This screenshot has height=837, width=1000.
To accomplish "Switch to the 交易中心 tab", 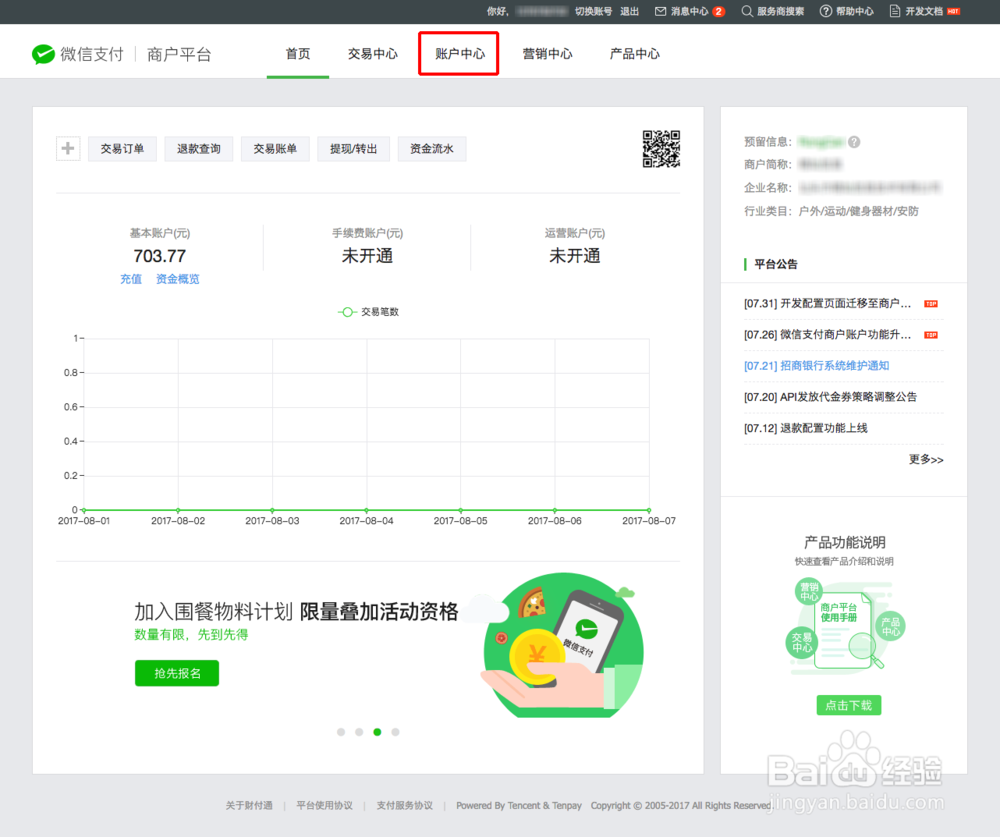I will tap(372, 54).
